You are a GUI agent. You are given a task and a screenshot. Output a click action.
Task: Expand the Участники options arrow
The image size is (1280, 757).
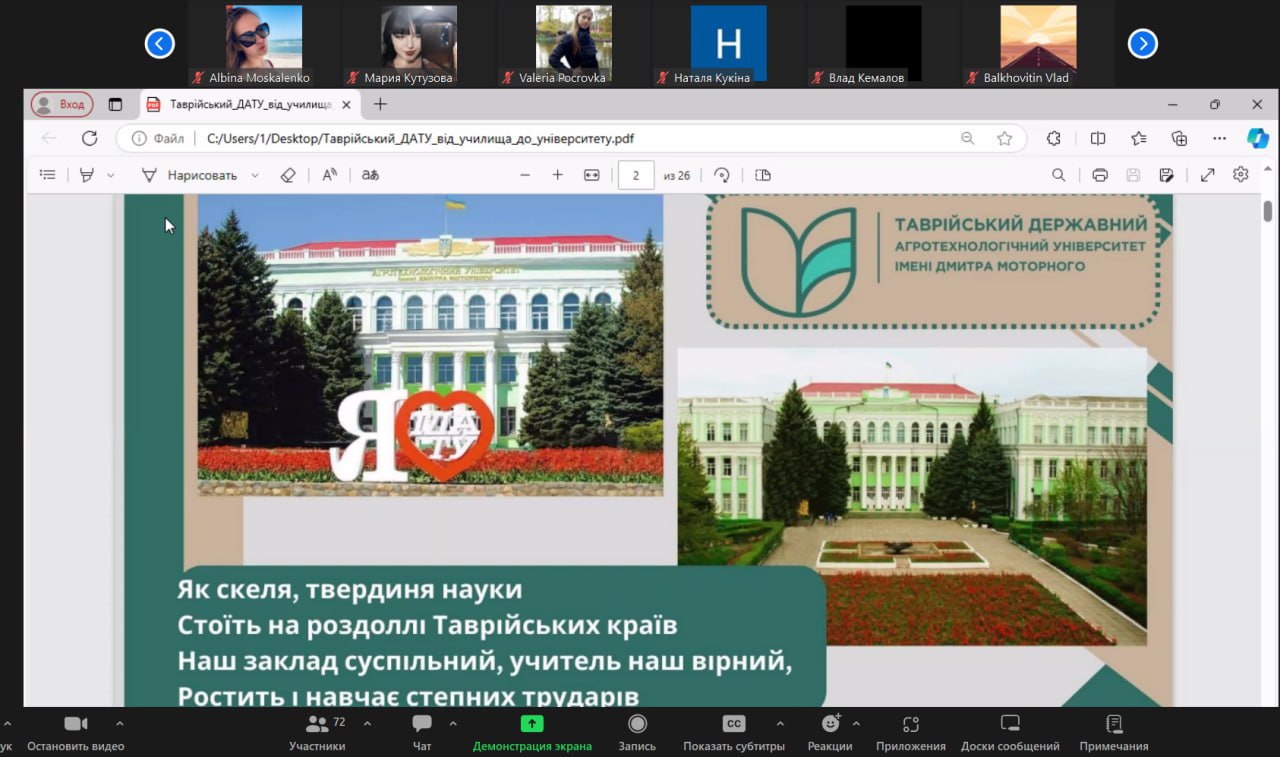point(367,723)
